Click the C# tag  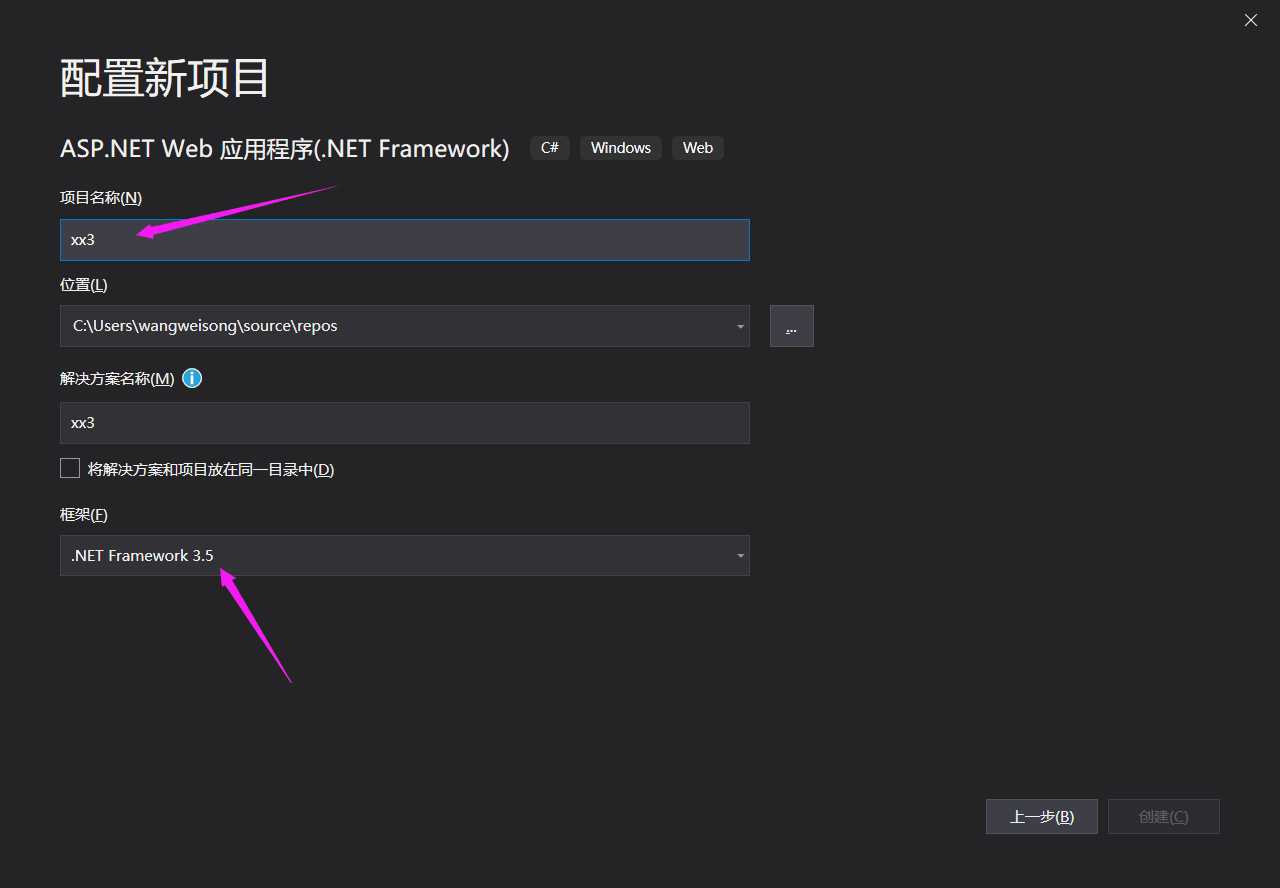(x=550, y=148)
